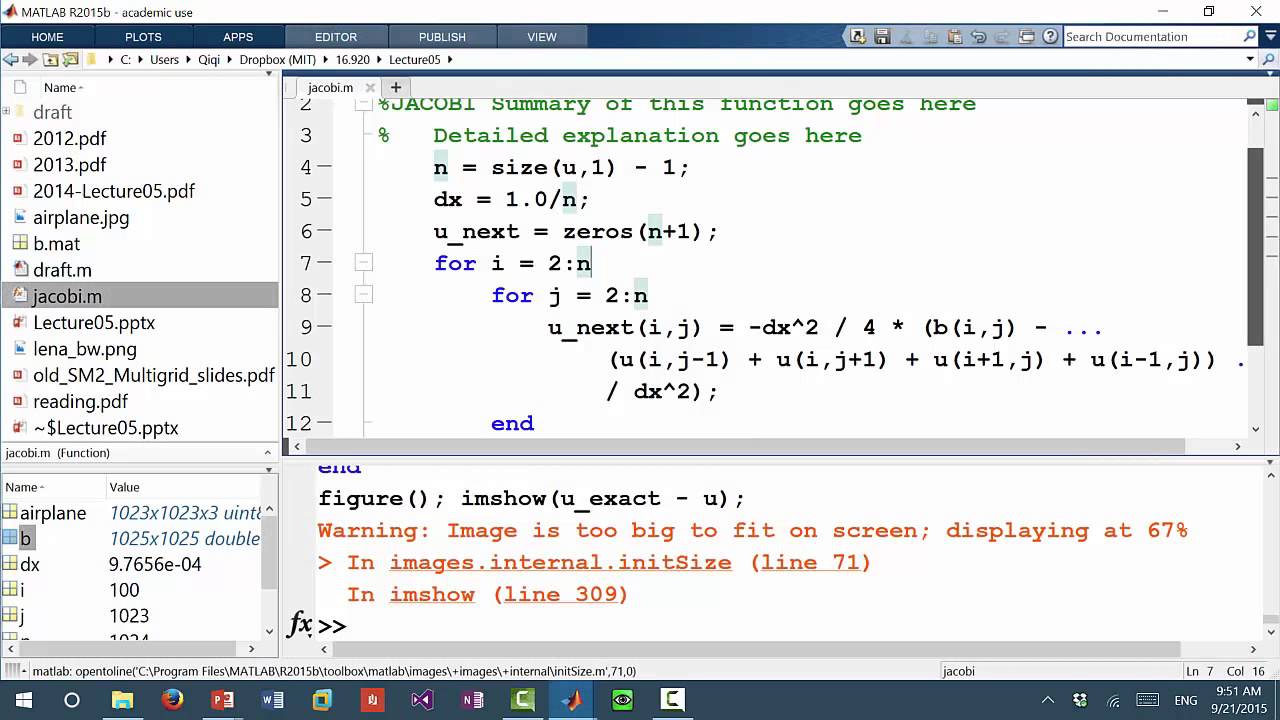This screenshot has height=720, width=1280.
Task: Close the jacobi.m editor tab
Action: tap(369, 87)
